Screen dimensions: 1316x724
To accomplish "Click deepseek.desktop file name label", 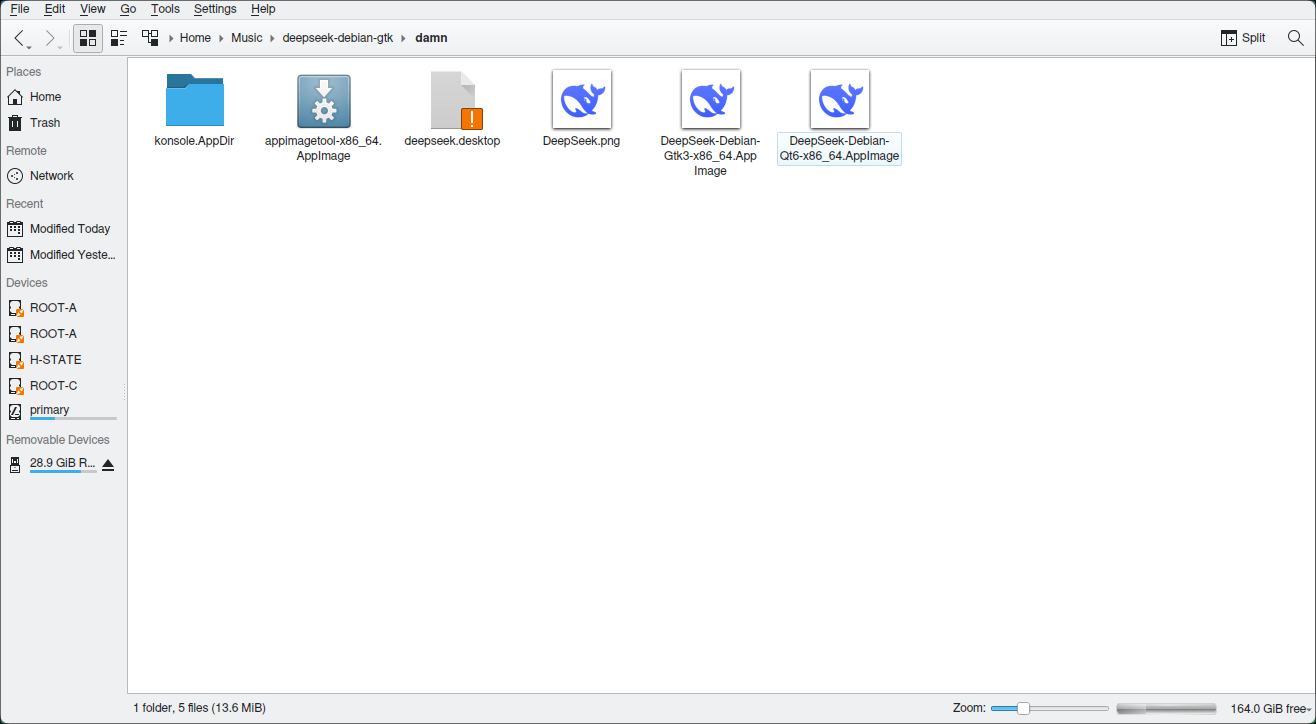I will [452, 141].
